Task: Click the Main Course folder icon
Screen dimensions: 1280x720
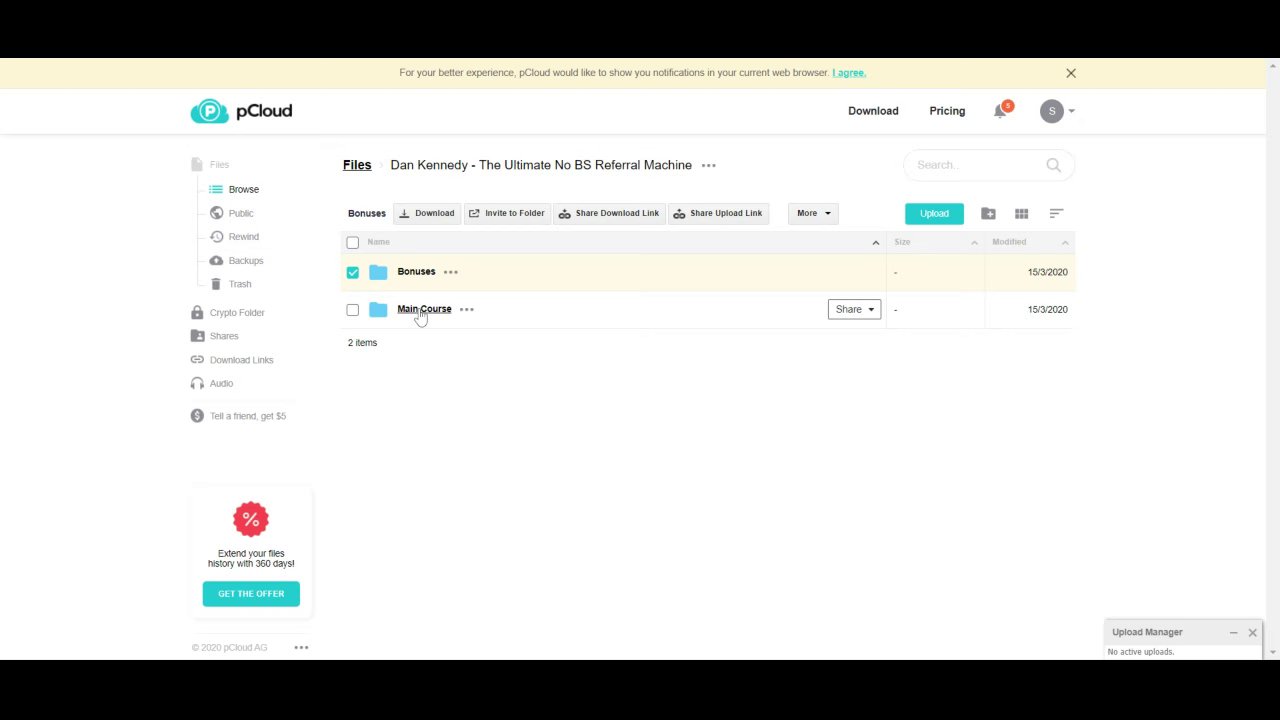Action: click(x=378, y=310)
